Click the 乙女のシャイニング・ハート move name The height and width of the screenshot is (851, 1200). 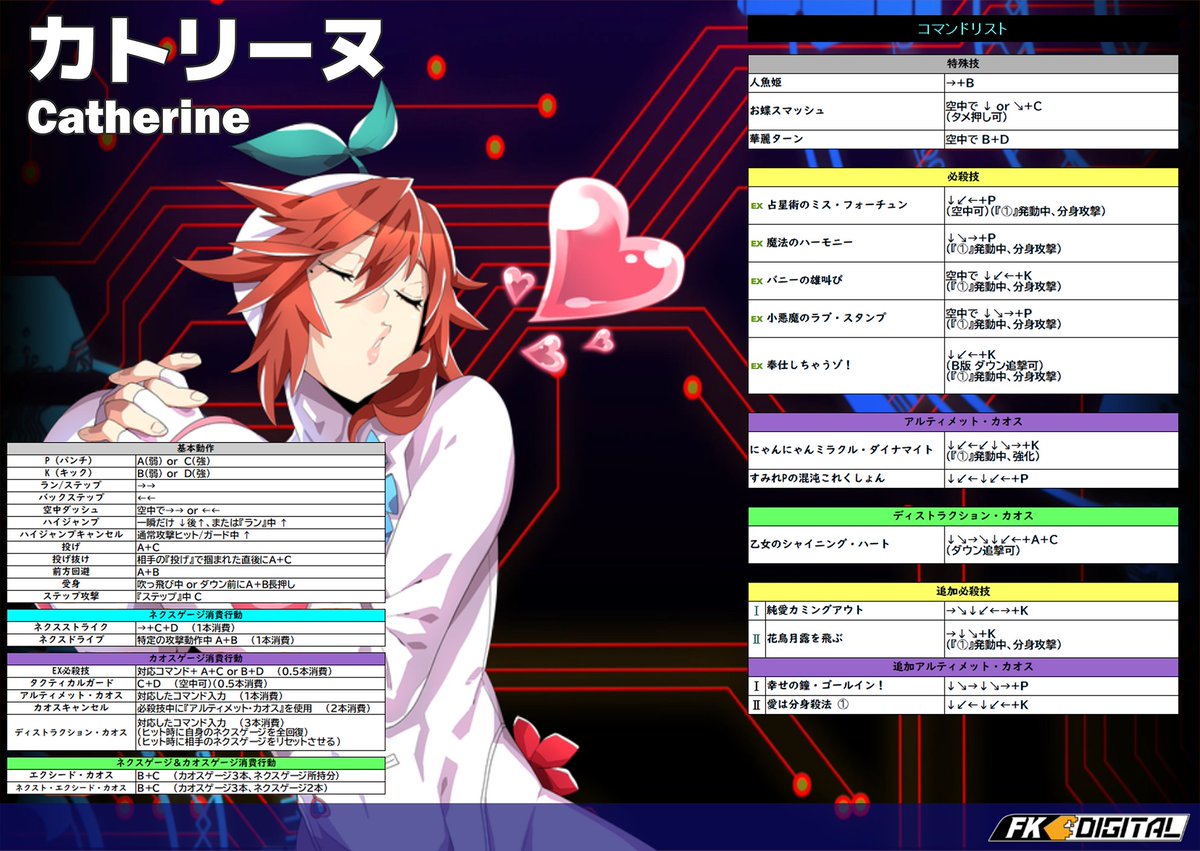click(x=819, y=545)
